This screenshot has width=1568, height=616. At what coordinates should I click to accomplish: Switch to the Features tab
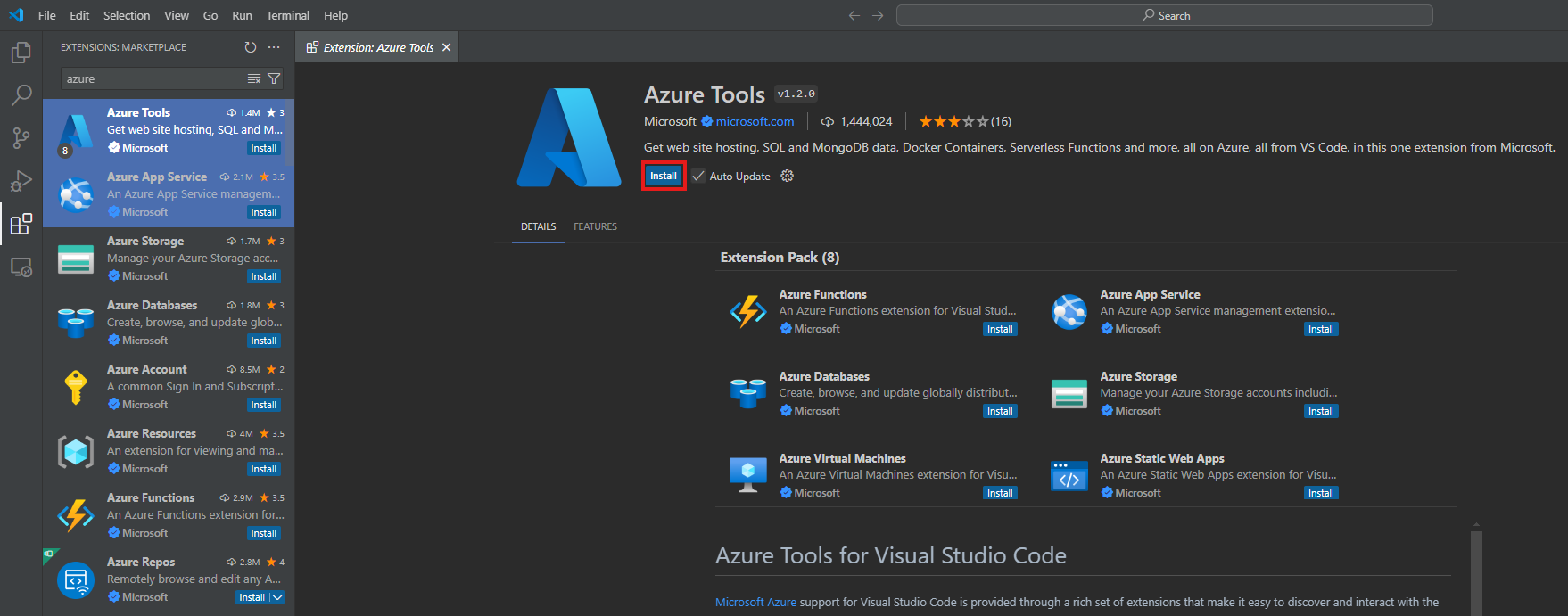tap(595, 226)
